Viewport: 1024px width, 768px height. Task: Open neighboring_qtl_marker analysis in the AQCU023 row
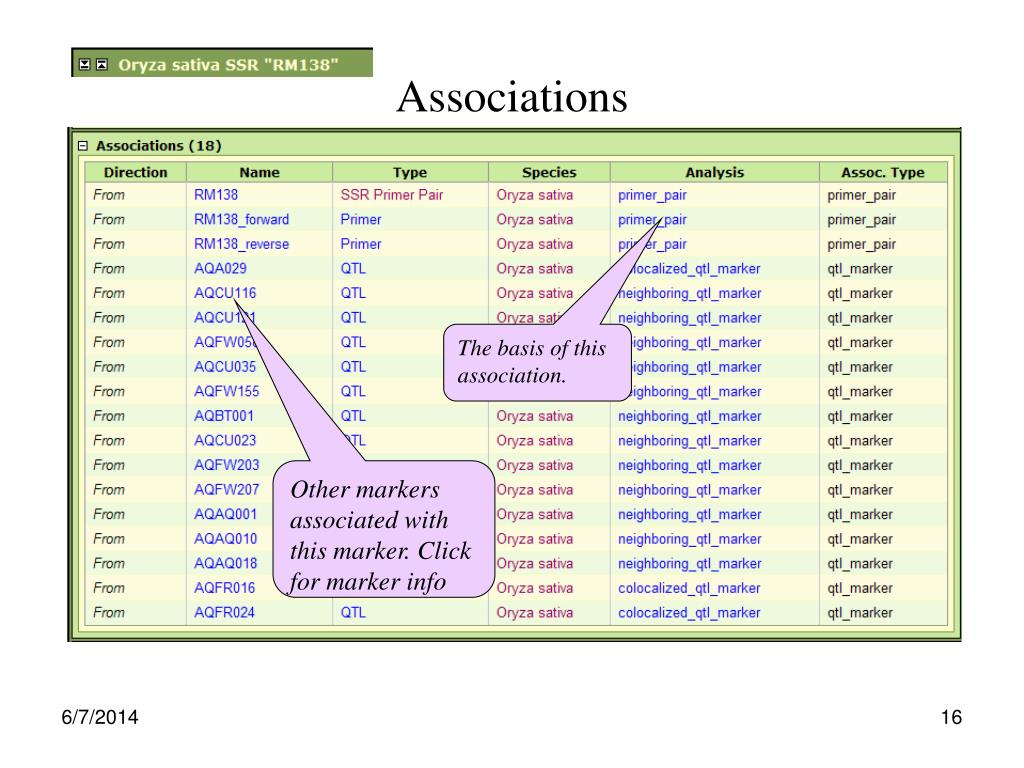[x=690, y=441]
